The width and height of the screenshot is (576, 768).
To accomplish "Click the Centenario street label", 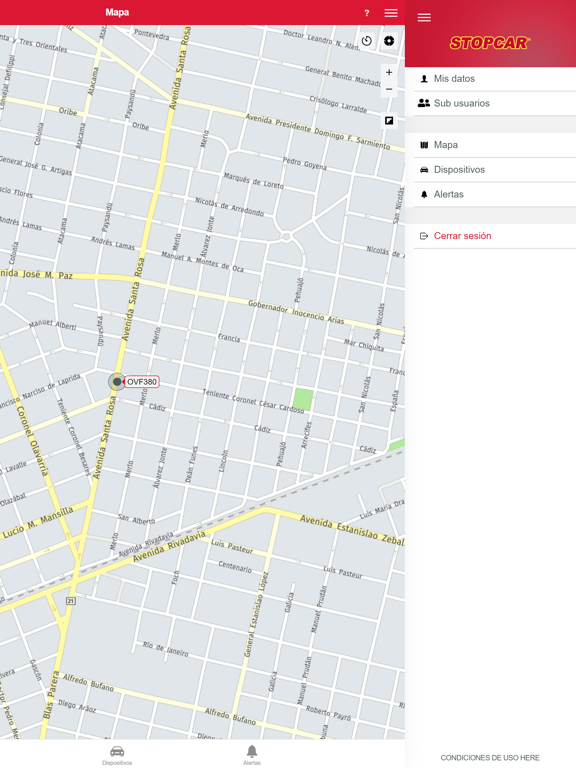I will 235,567.
